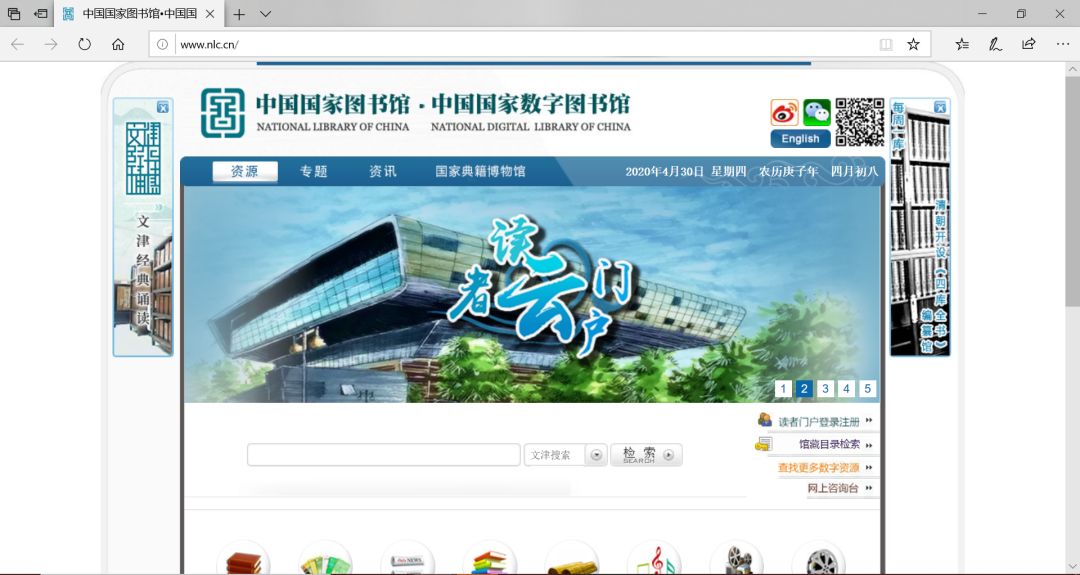This screenshot has height=575, width=1080.
Task: Select the 资讯 tab
Action: coord(382,171)
